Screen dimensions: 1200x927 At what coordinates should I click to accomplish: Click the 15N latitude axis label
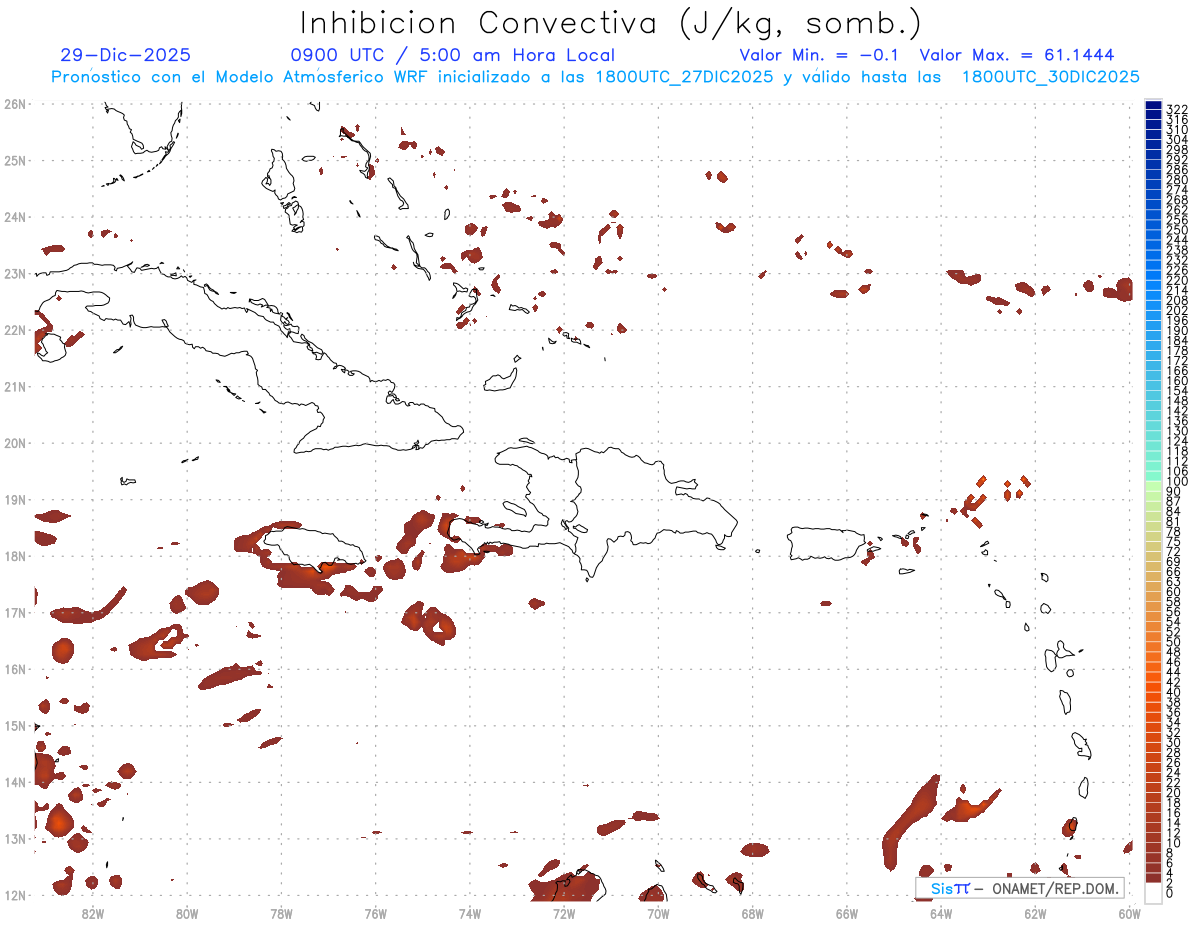click(15, 725)
